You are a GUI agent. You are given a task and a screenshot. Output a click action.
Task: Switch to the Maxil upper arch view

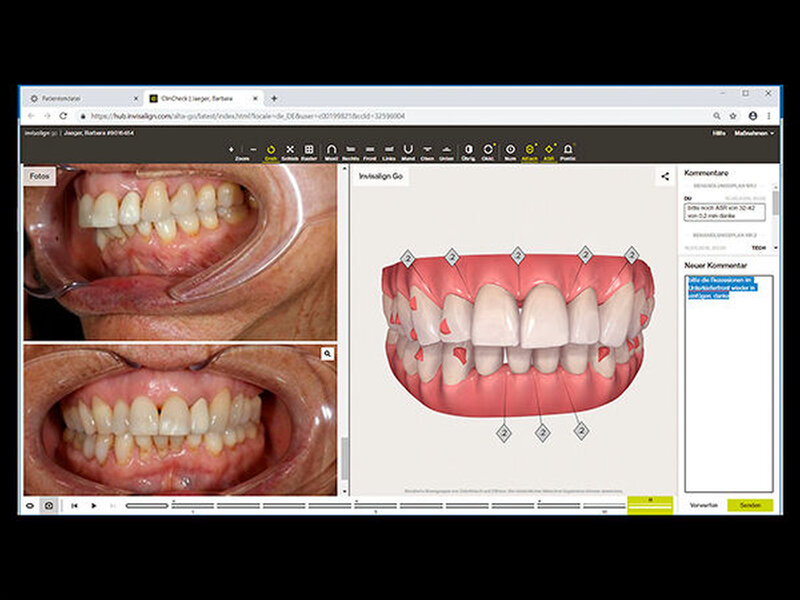(331, 152)
